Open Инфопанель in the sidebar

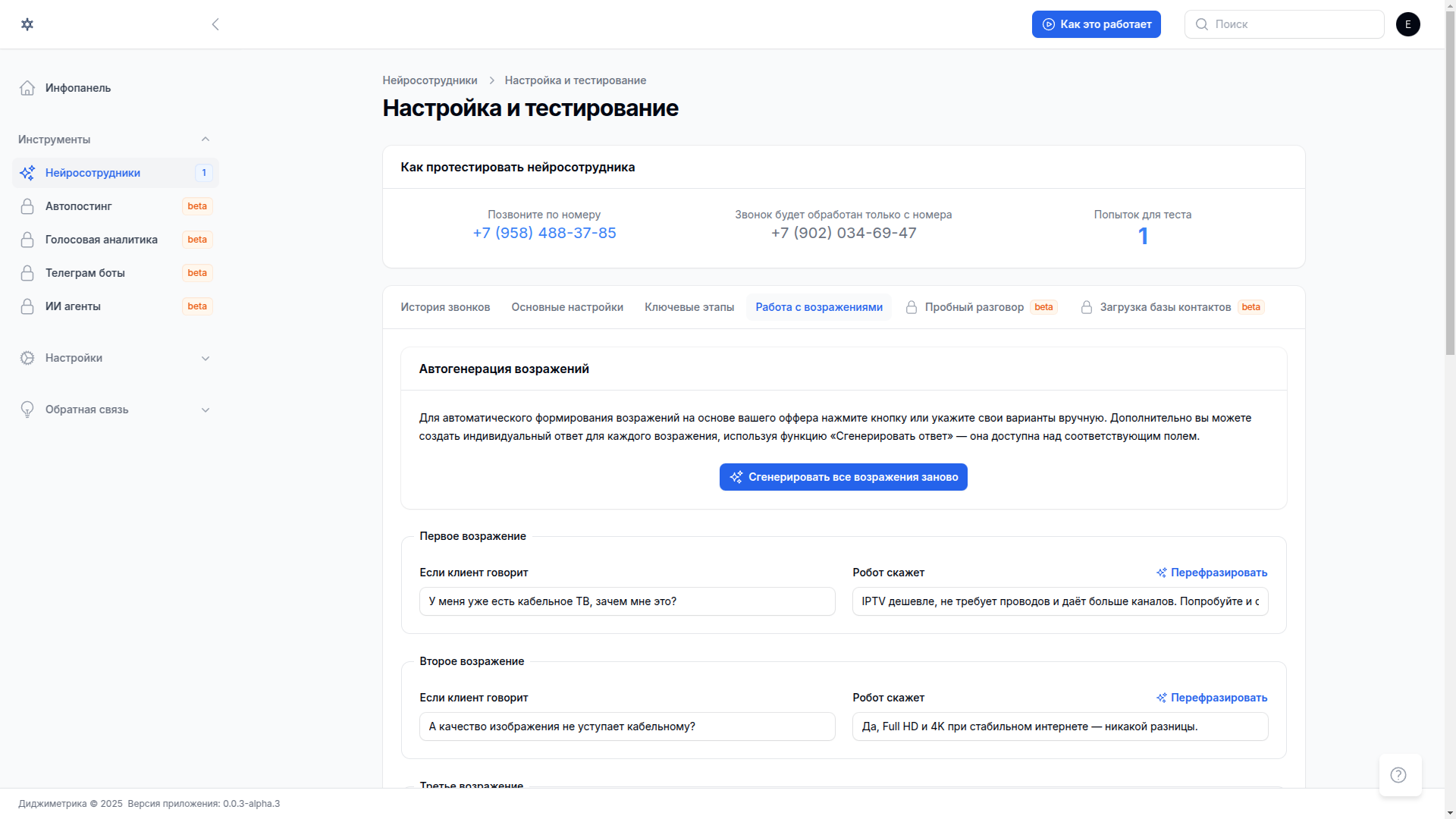[115, 88]
